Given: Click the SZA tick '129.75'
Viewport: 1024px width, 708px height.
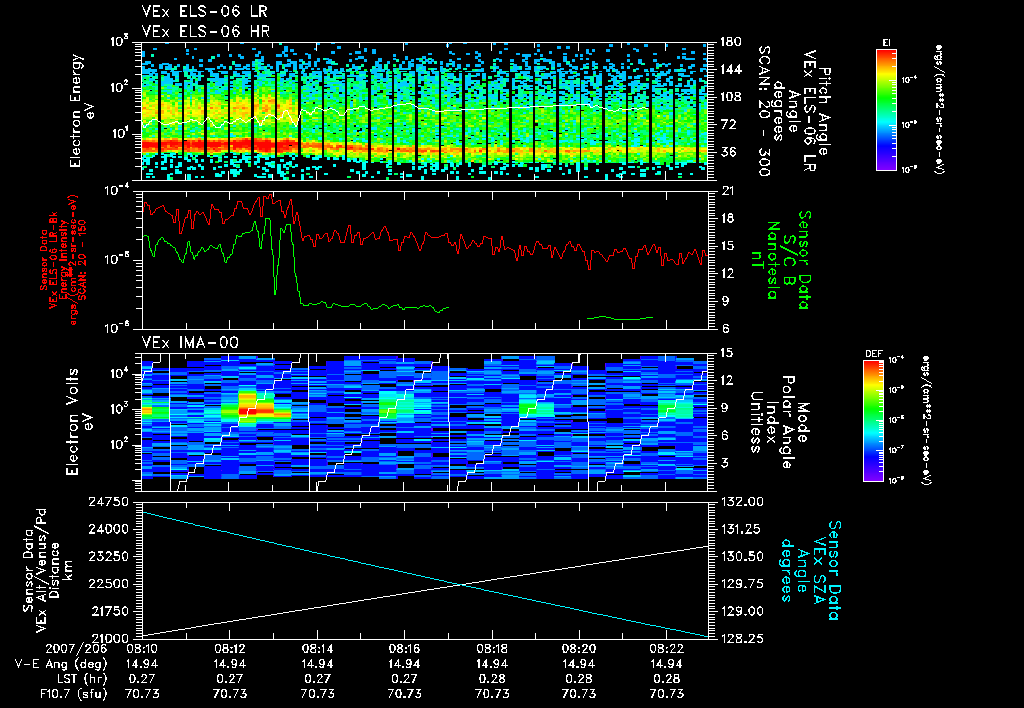Looking at the screenshot, I should click(741, 584).
